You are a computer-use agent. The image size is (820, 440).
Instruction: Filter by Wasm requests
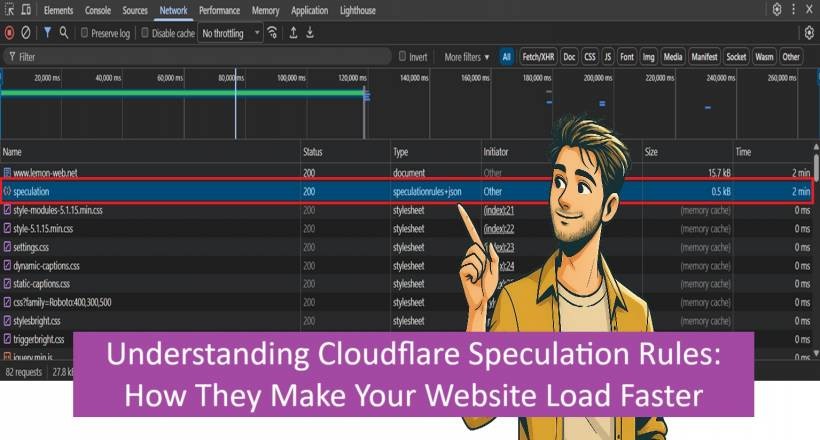click(764, 57)
